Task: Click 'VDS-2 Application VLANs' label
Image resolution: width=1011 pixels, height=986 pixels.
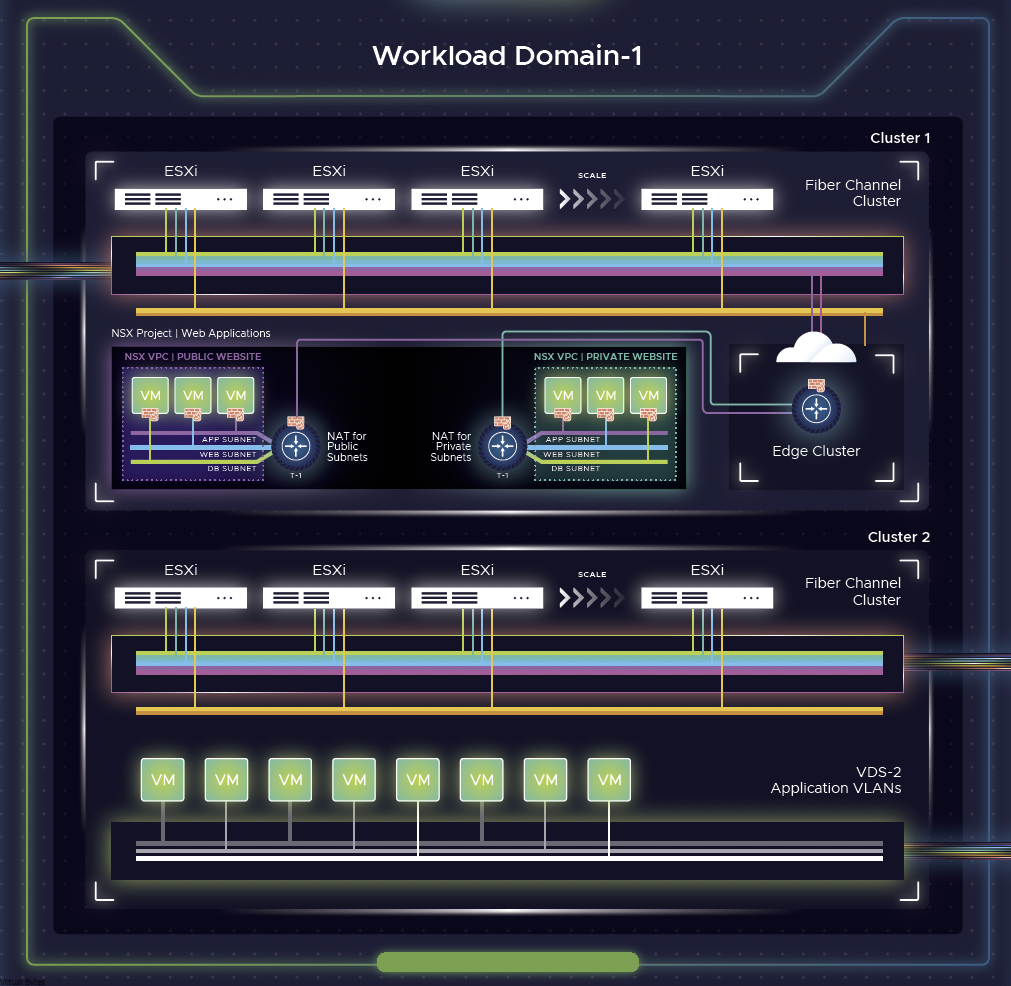Action: [x=836, y=780]
